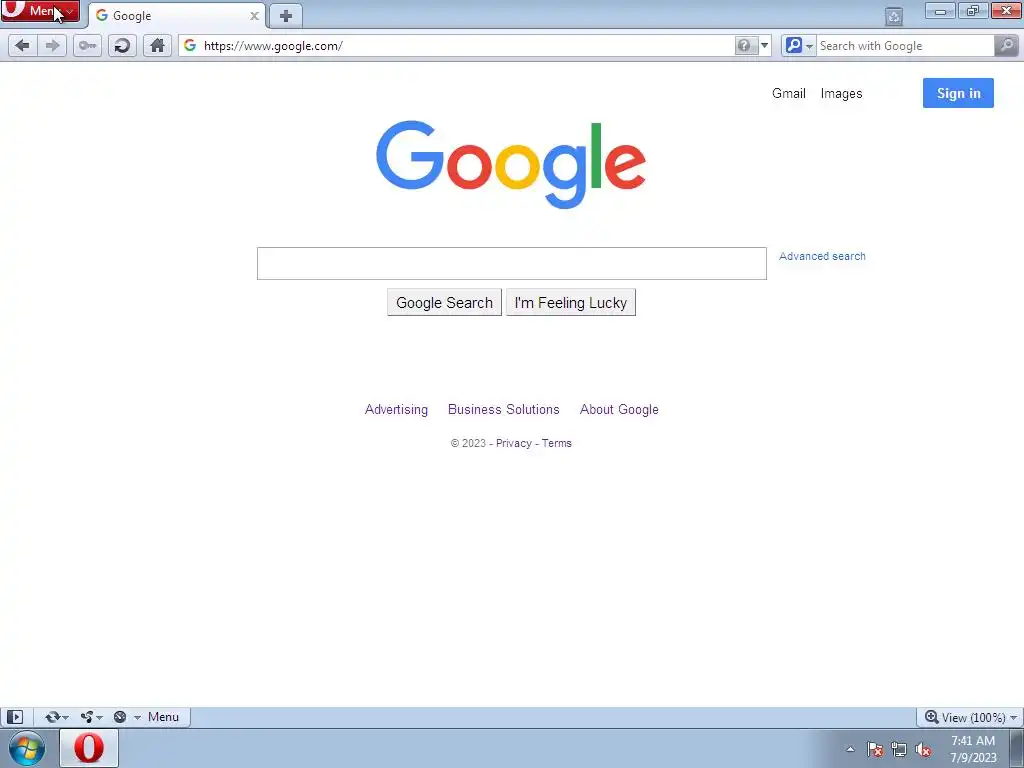Viewport: 1024px width, 768px height.
Task: Open the Advertising link
Action: (396, 409)
